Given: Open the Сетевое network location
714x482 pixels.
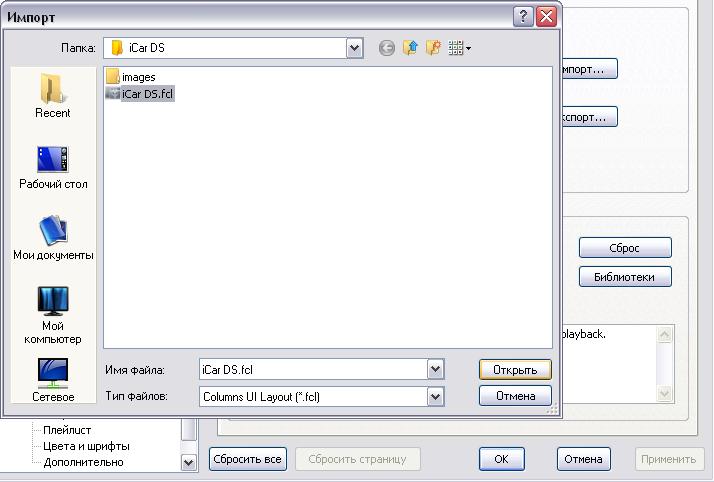Looking at the screenshot, I should [x=53, y=380].
